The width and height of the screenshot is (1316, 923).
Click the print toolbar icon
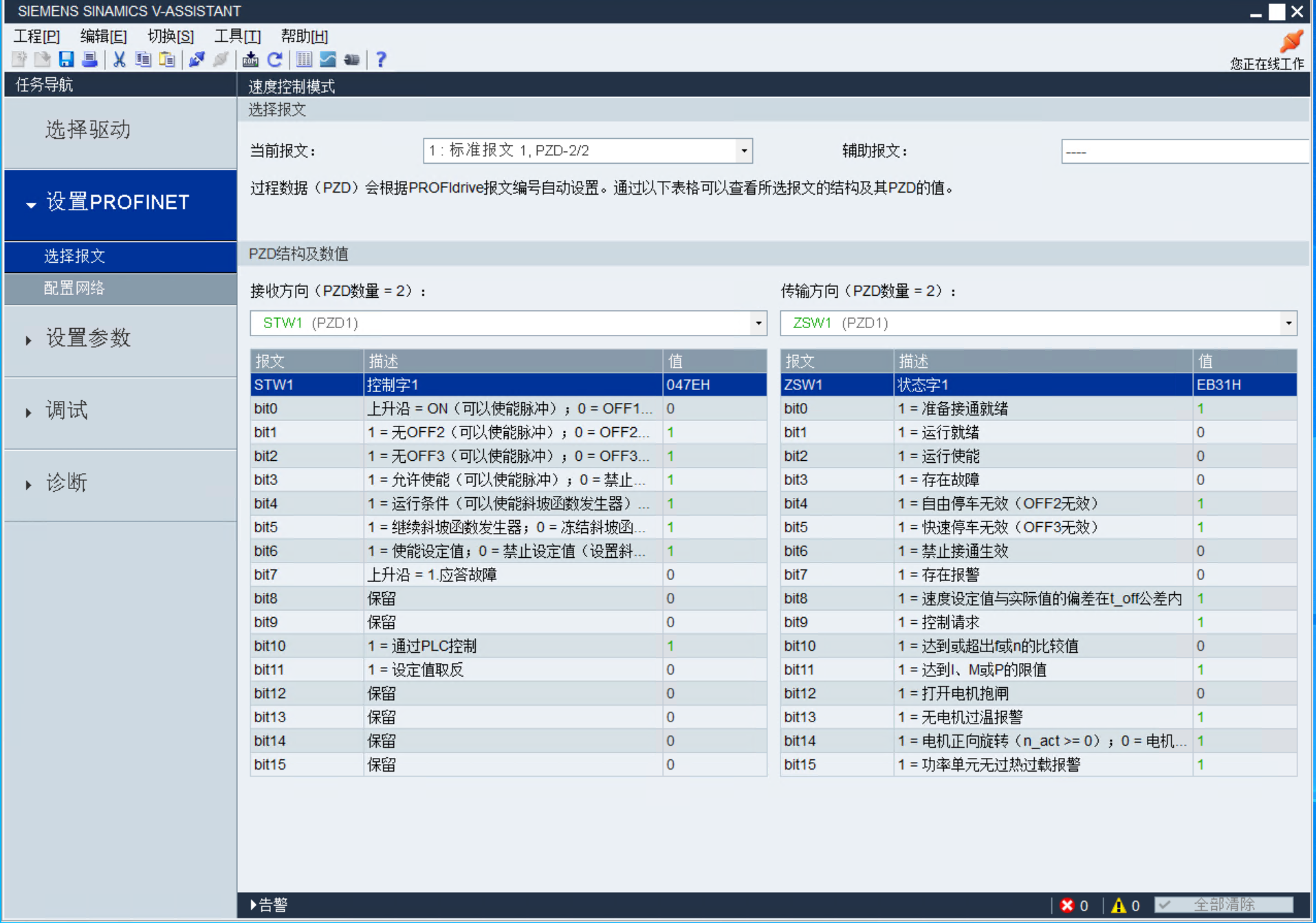(x=89, y=60)
